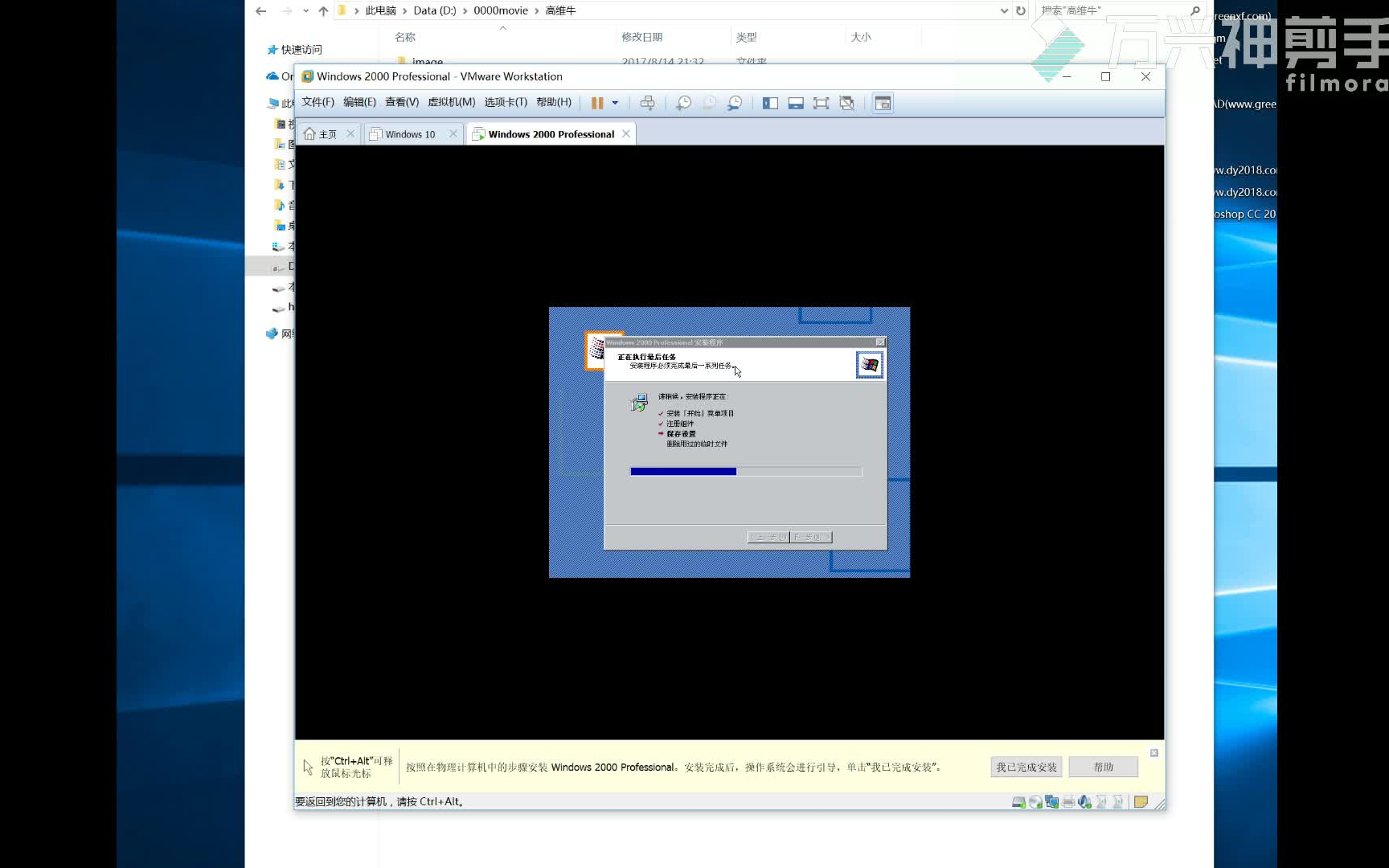
Task: Open the 虚拟机 menu
Action: tap(451, 103)
